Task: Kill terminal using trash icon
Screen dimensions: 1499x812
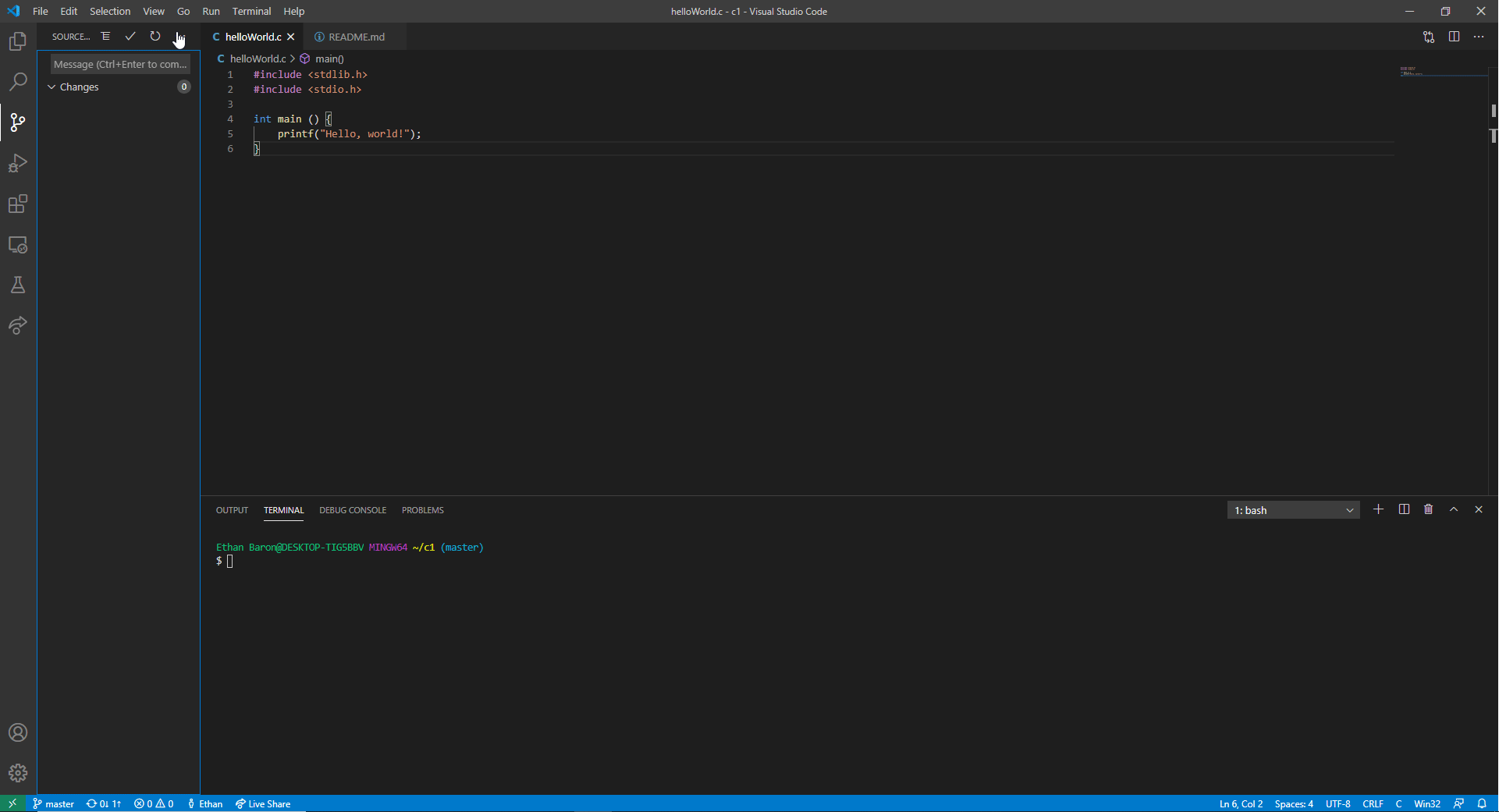Action: (x=1428, y=509)
